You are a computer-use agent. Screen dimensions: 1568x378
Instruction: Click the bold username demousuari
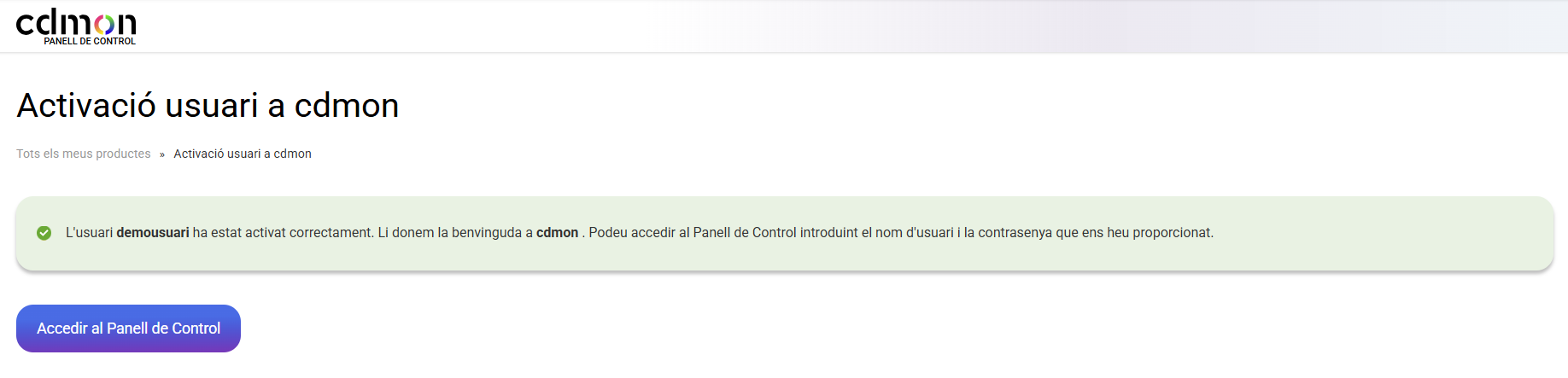click(153, 233)
